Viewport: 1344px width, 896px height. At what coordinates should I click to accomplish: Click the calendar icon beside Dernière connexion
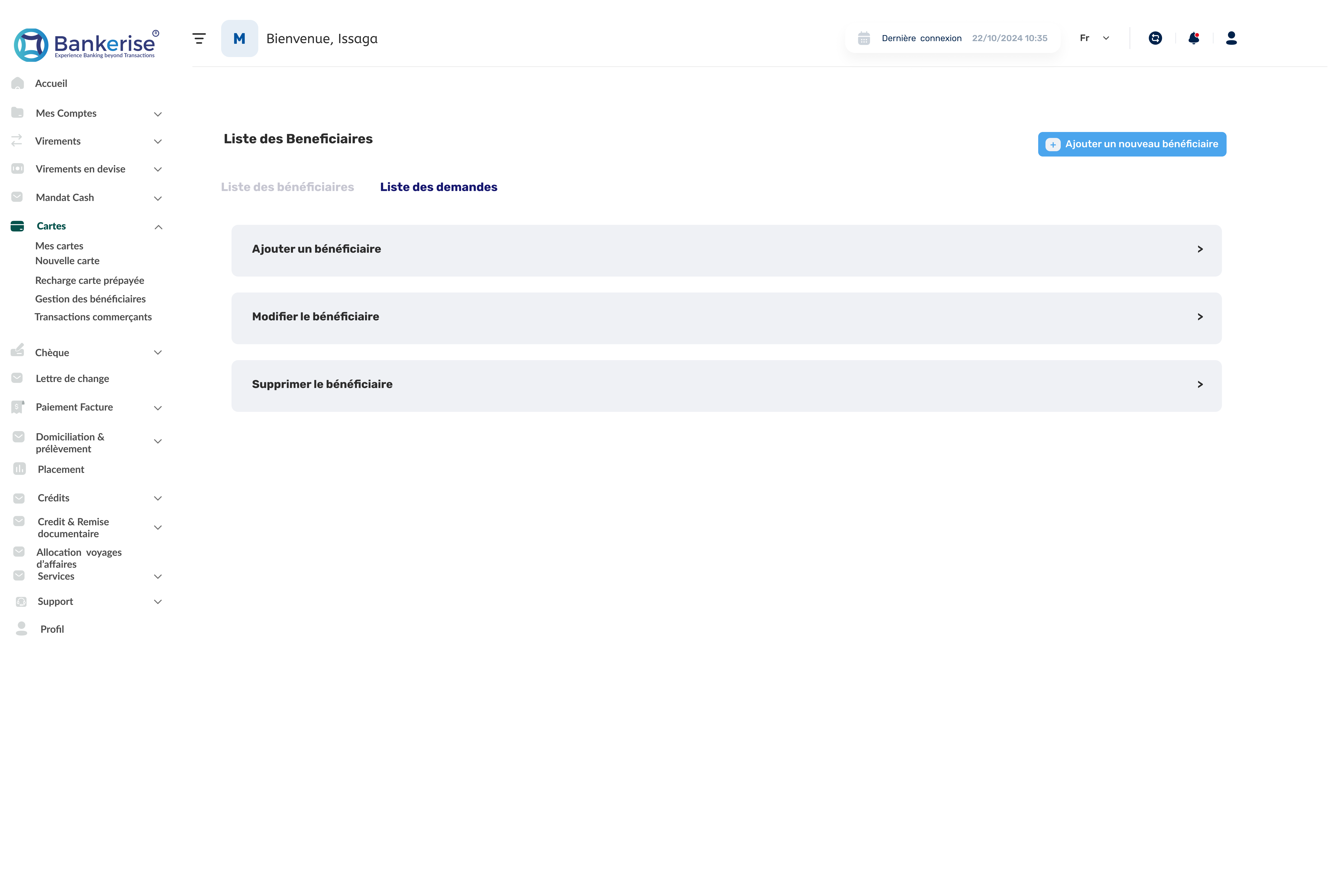coord(863,38)
